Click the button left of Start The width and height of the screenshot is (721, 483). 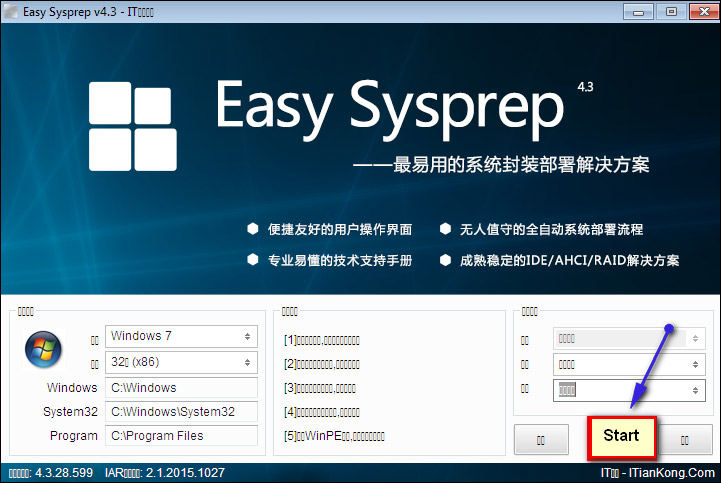[541, 440]
